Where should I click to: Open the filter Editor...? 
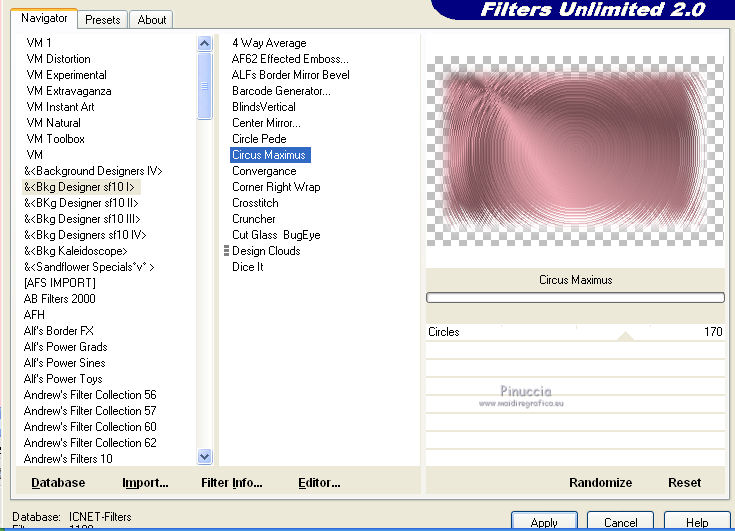tap(319, 482)
